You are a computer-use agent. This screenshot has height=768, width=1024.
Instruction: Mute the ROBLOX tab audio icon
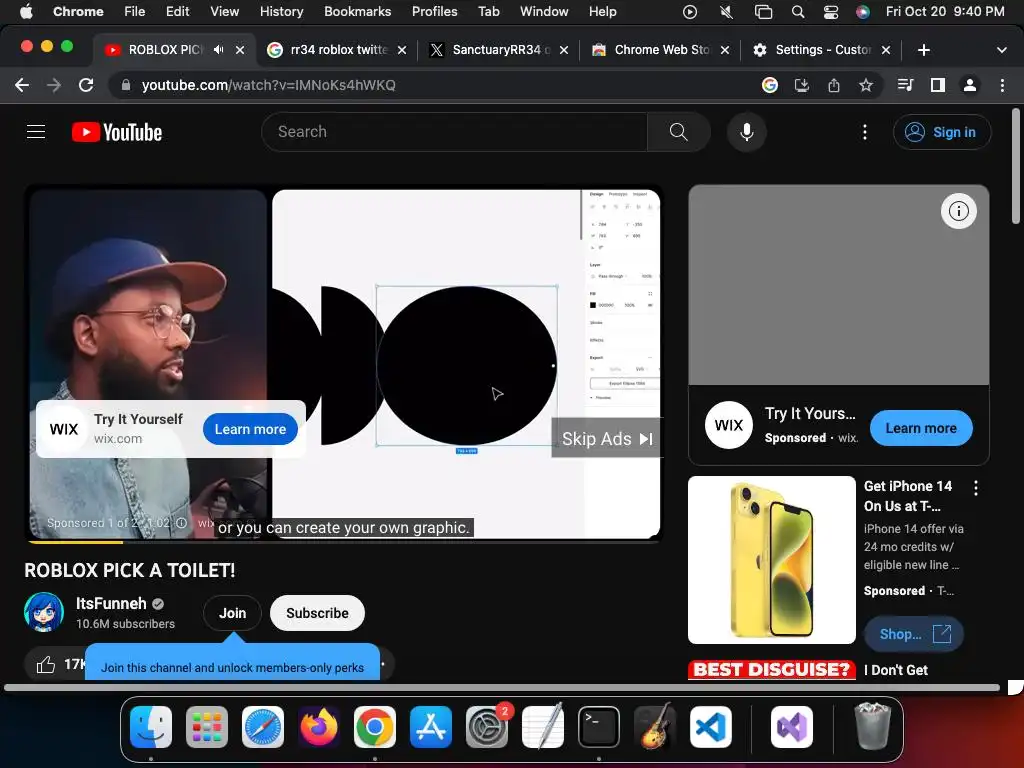[219, 50]
